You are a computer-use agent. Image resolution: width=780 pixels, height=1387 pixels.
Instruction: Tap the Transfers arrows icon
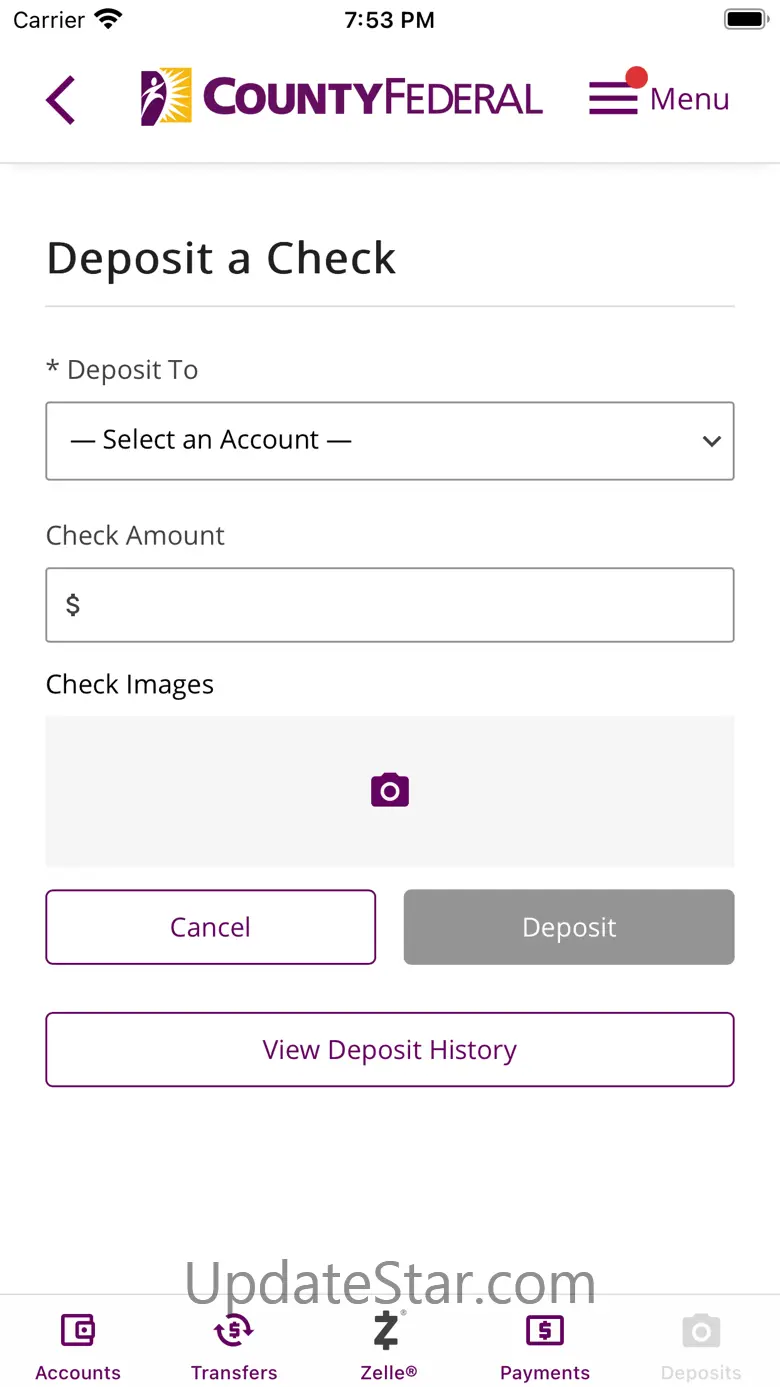[x=234, y=1331]
